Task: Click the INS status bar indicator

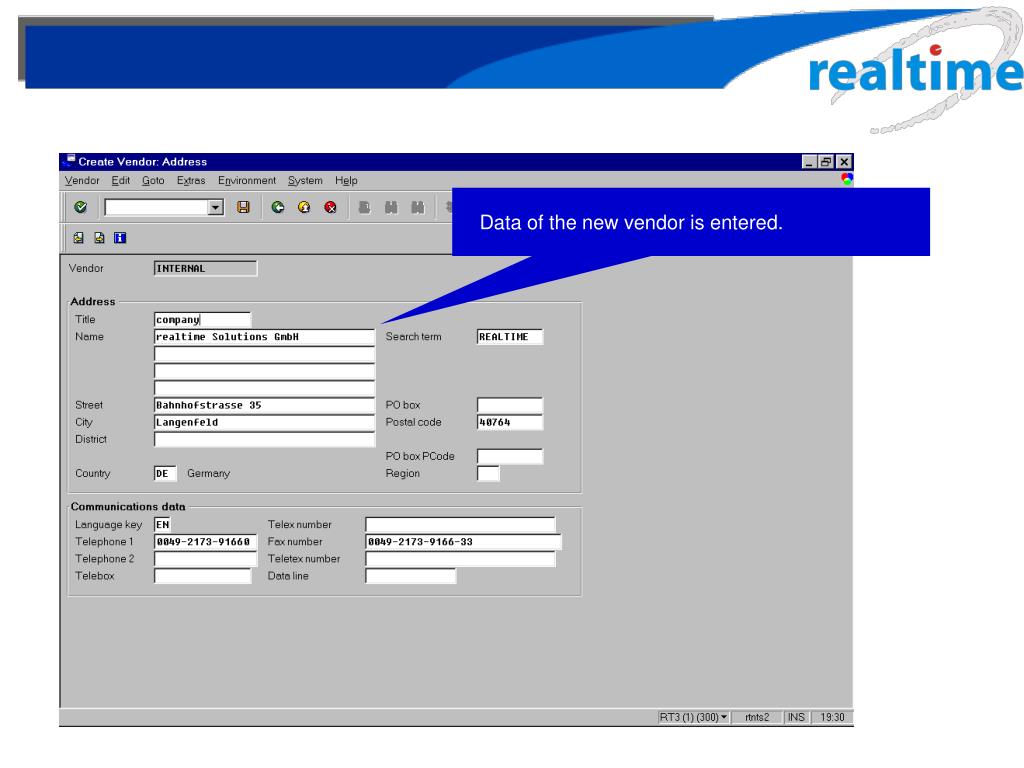Action: (x=796, y=717)
